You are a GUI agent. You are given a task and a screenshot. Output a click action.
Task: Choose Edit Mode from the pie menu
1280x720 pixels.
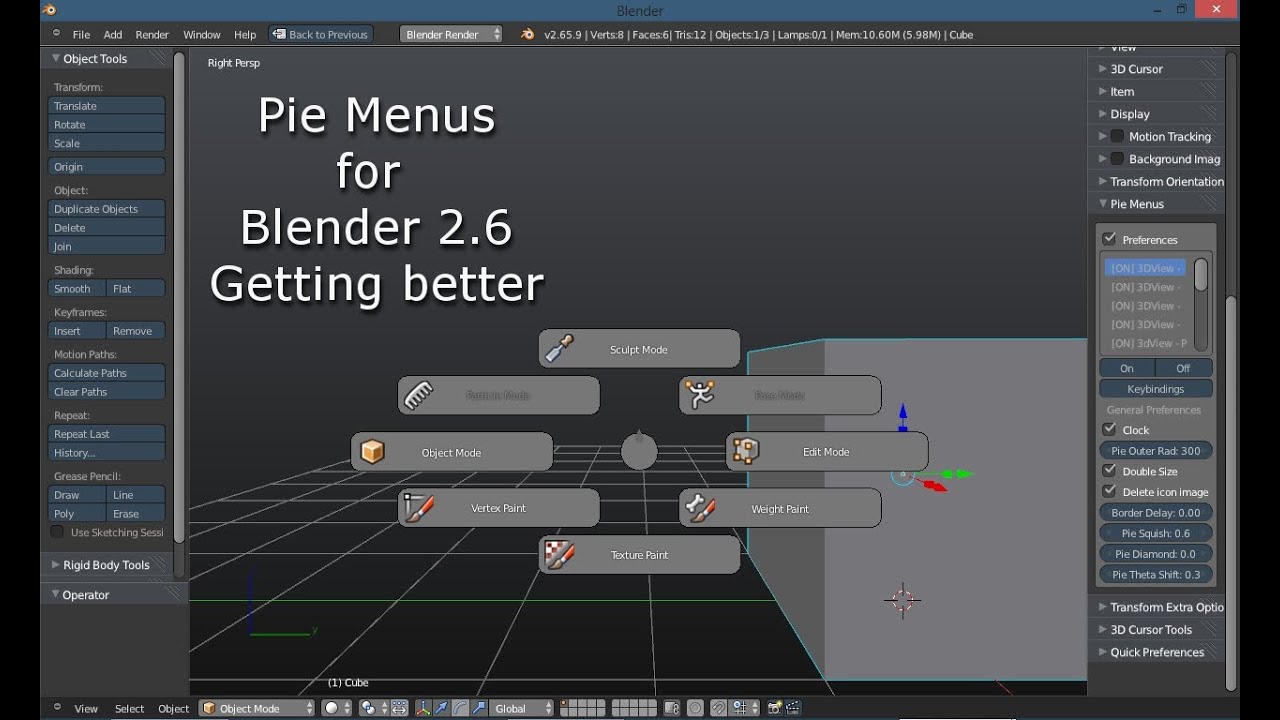point(826,452)
